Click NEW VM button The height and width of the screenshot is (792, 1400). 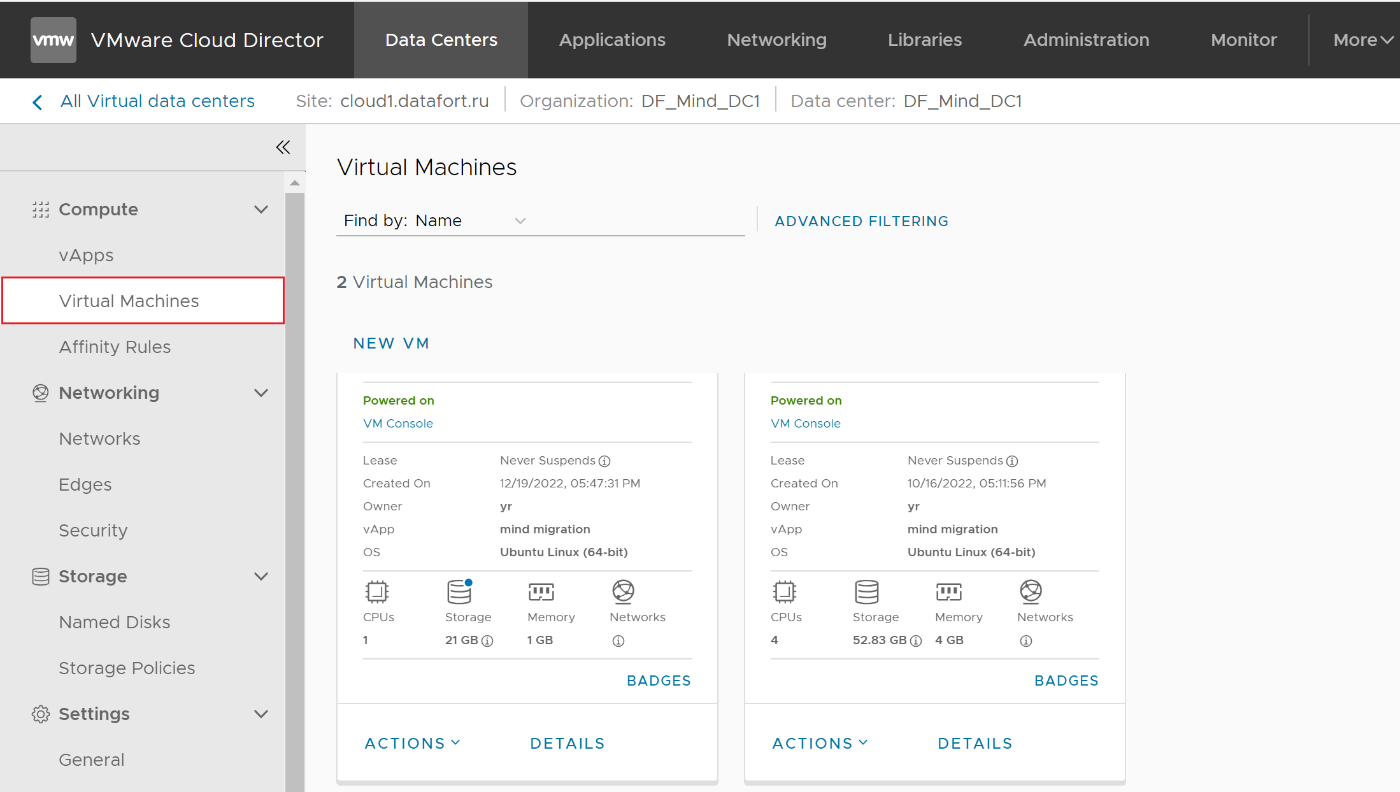[x=391, y=343]
